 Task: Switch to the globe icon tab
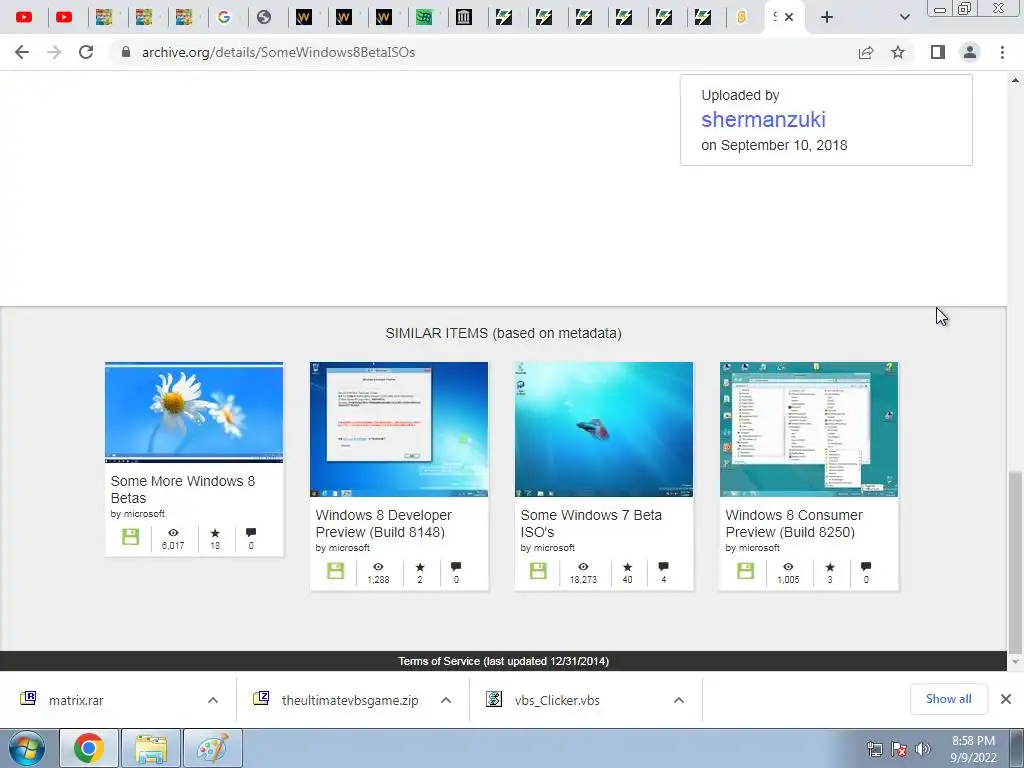point(264,17)
